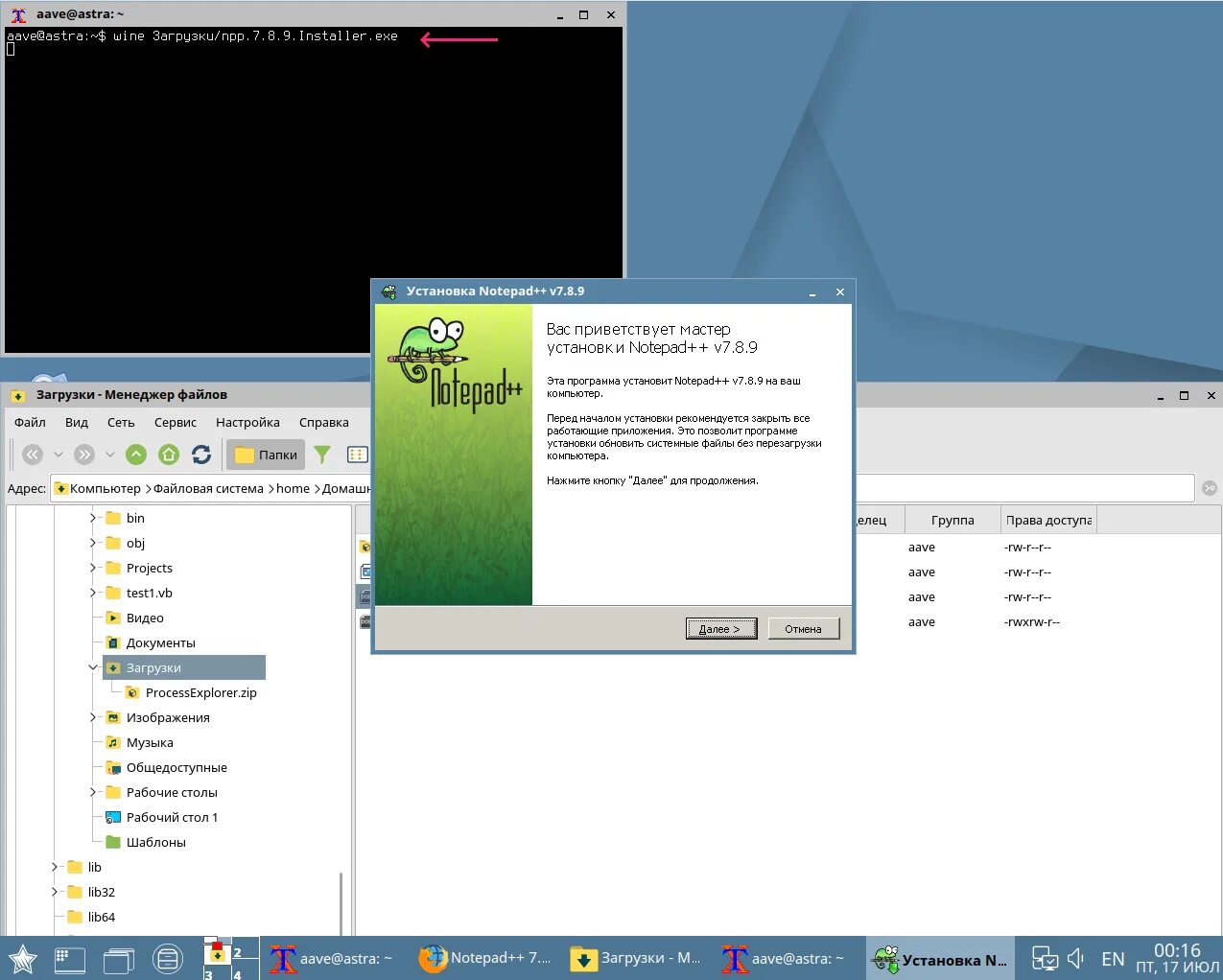Go up one folder with the green arrow
Viewport: 1223px width, 980px height.
(x=136, y=455)
